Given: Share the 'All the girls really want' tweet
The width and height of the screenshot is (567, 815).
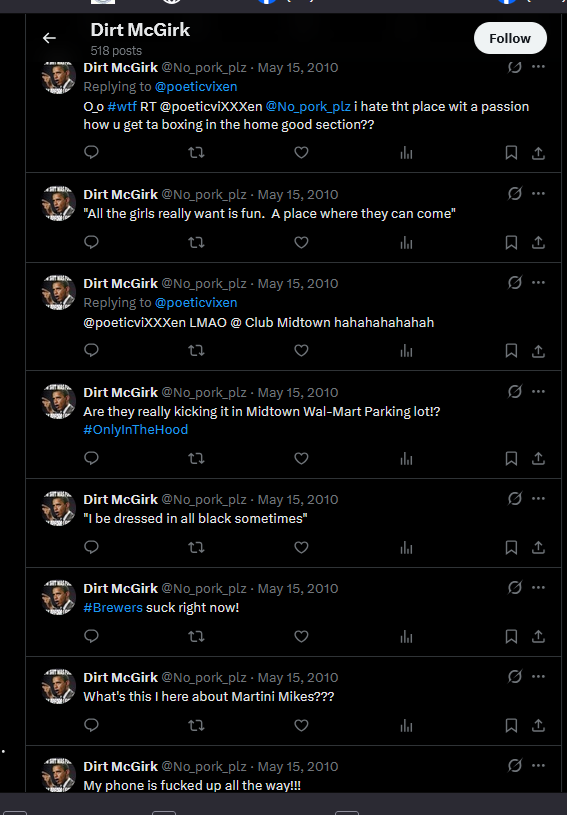Looking at the screenshot, I should [538, 242].
